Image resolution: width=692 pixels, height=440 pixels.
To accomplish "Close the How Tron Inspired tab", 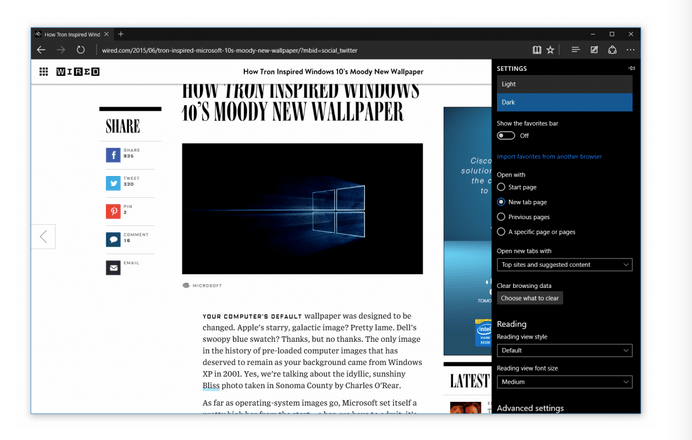I will pos(106,34).
